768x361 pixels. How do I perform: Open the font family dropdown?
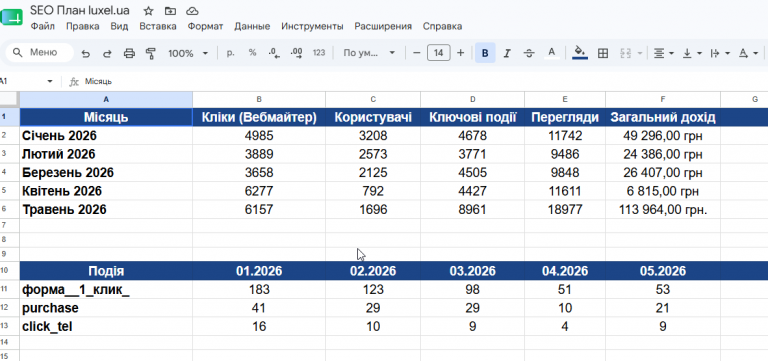[x=369, y=53]
